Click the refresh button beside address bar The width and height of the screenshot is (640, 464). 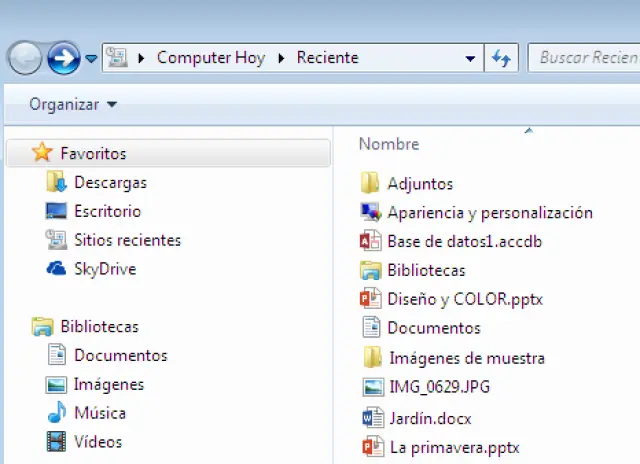[501, 58]
